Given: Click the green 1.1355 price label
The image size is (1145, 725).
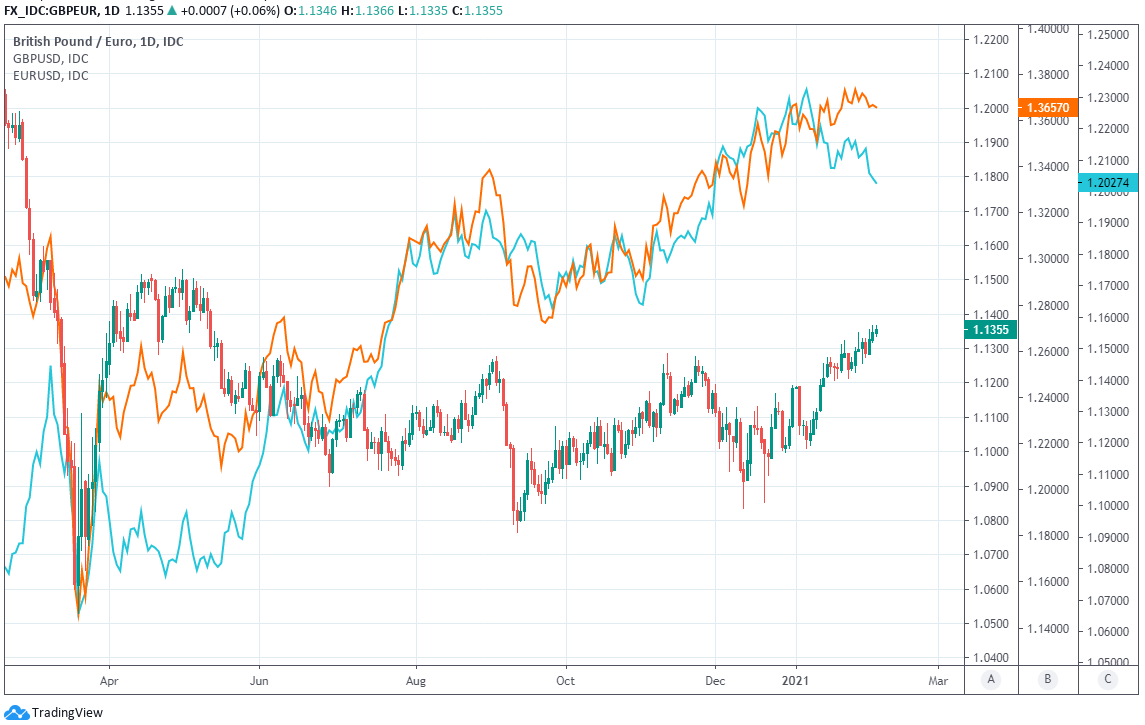Looking at the screenshot, I should click(x=989, y=329).
